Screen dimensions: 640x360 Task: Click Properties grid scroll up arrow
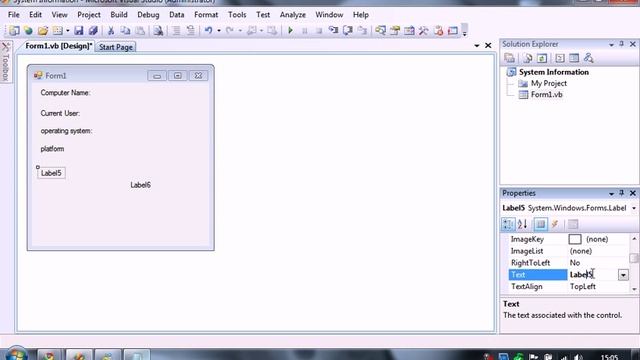point(634,239)
